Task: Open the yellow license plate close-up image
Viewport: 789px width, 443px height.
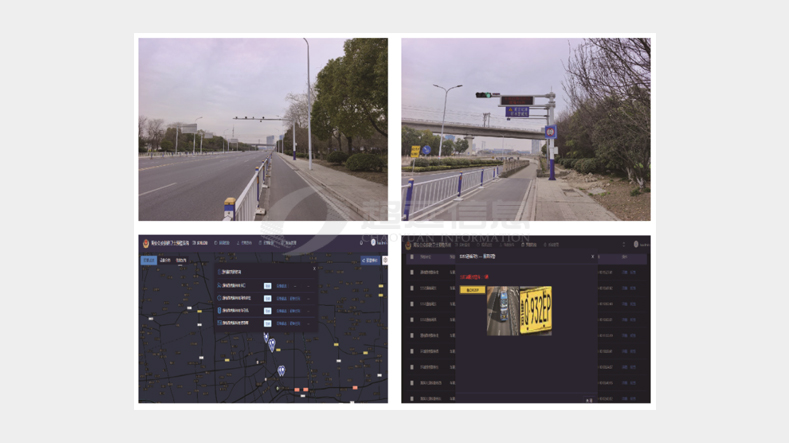Action: coord(537,311)
